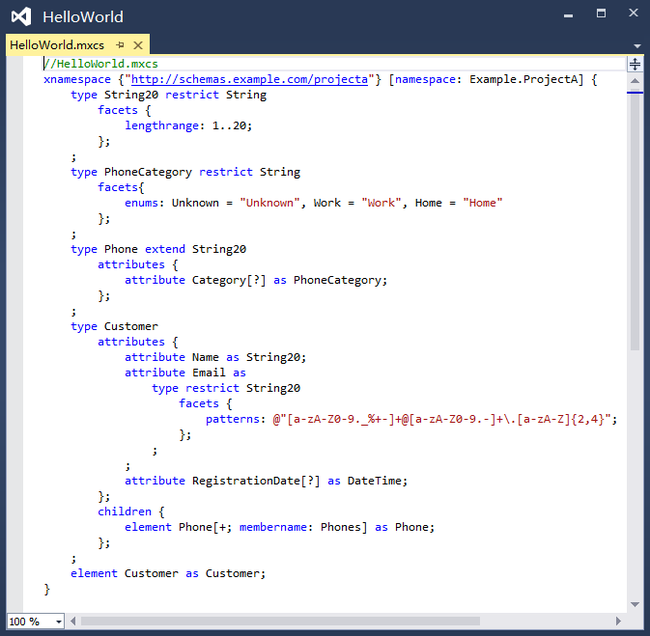
Task: Click the HelloWorld window title text
Action: coord(83,17)
